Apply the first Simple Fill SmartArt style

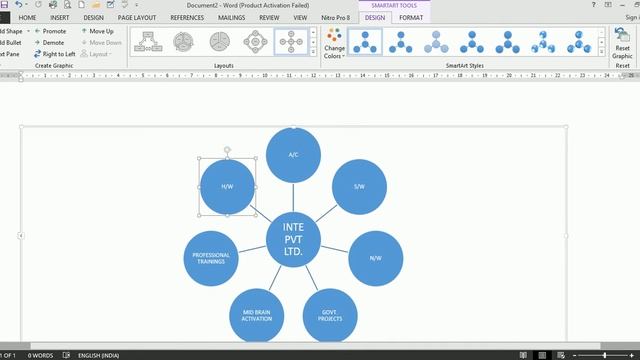pos(365,42)
